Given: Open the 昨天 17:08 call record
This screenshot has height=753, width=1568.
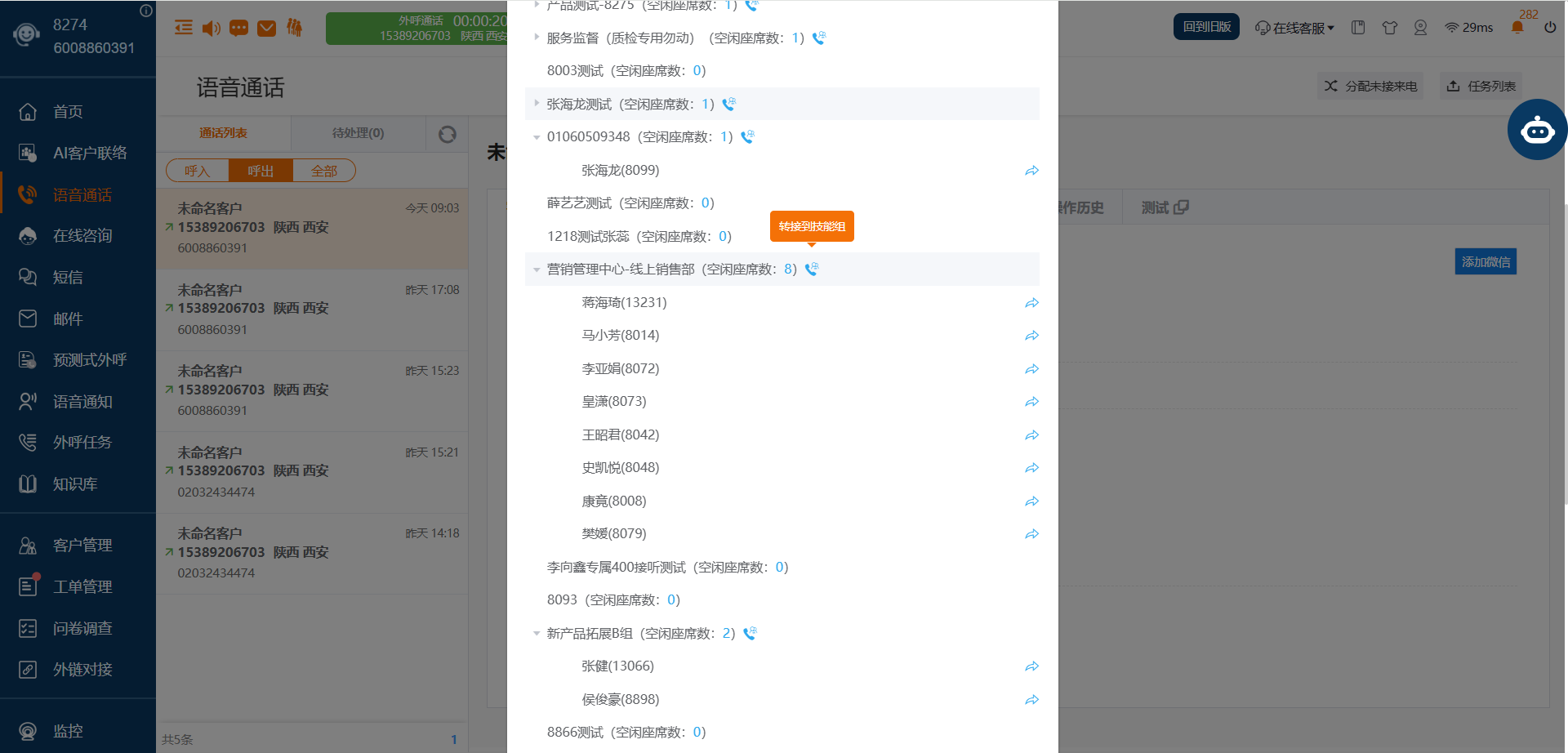Looking at the screenshot, I should coord(312,310).
